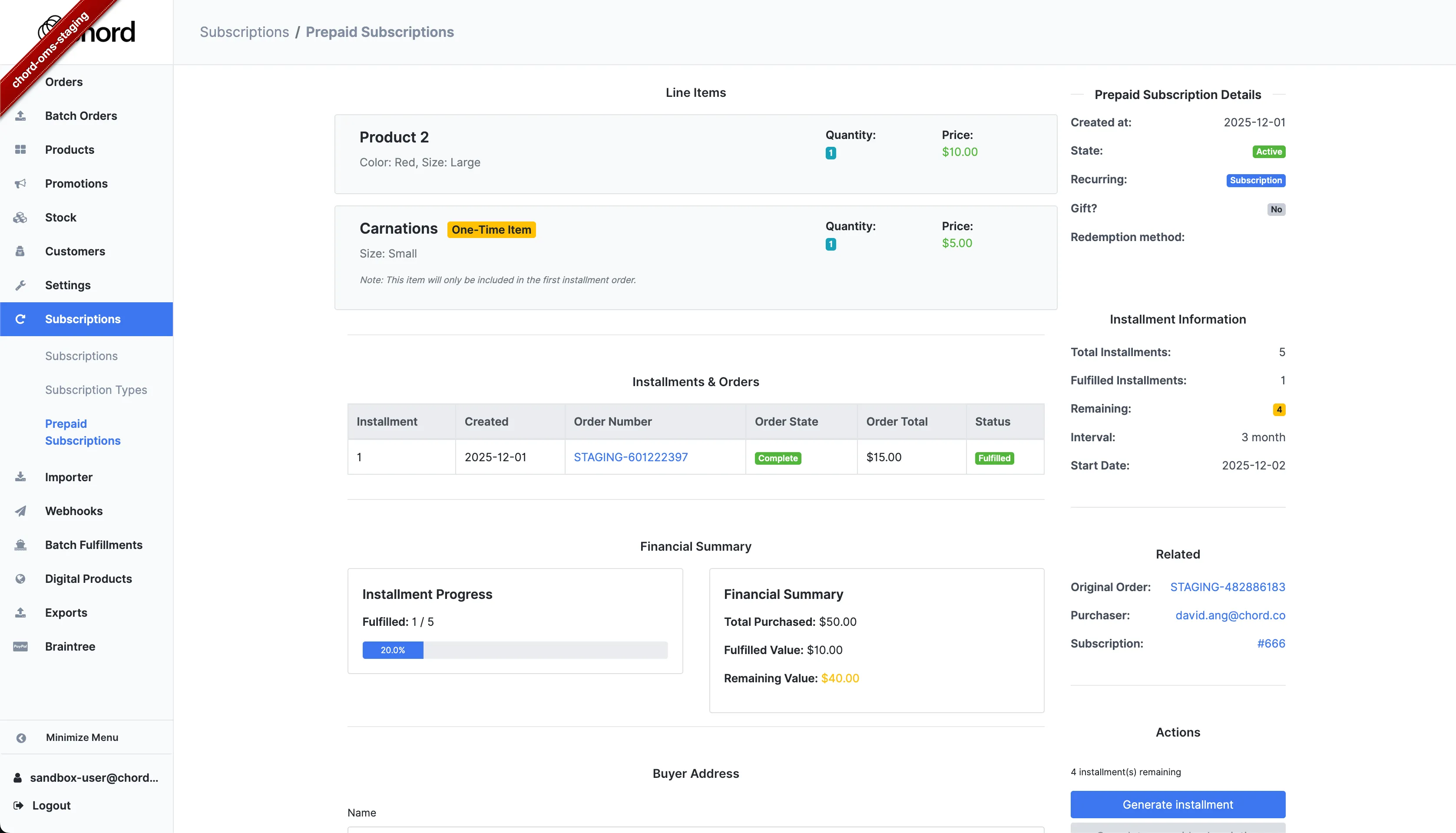Image resolution: width=1456 pixels, height=833 pixels.
Task: Open the Orders menu item
Action: coord(64,82)
